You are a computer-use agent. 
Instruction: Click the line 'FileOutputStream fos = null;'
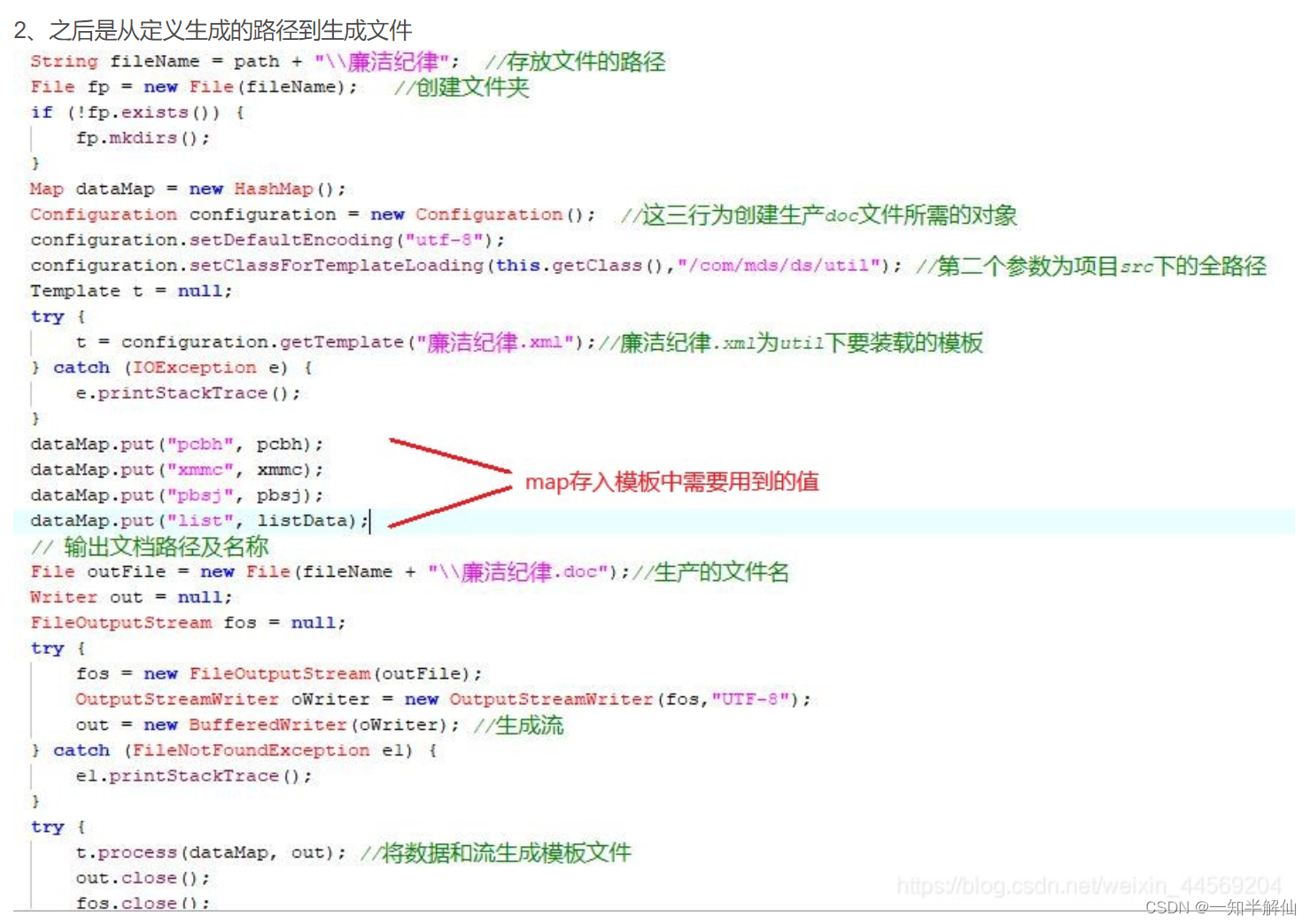tap(188, 623)
